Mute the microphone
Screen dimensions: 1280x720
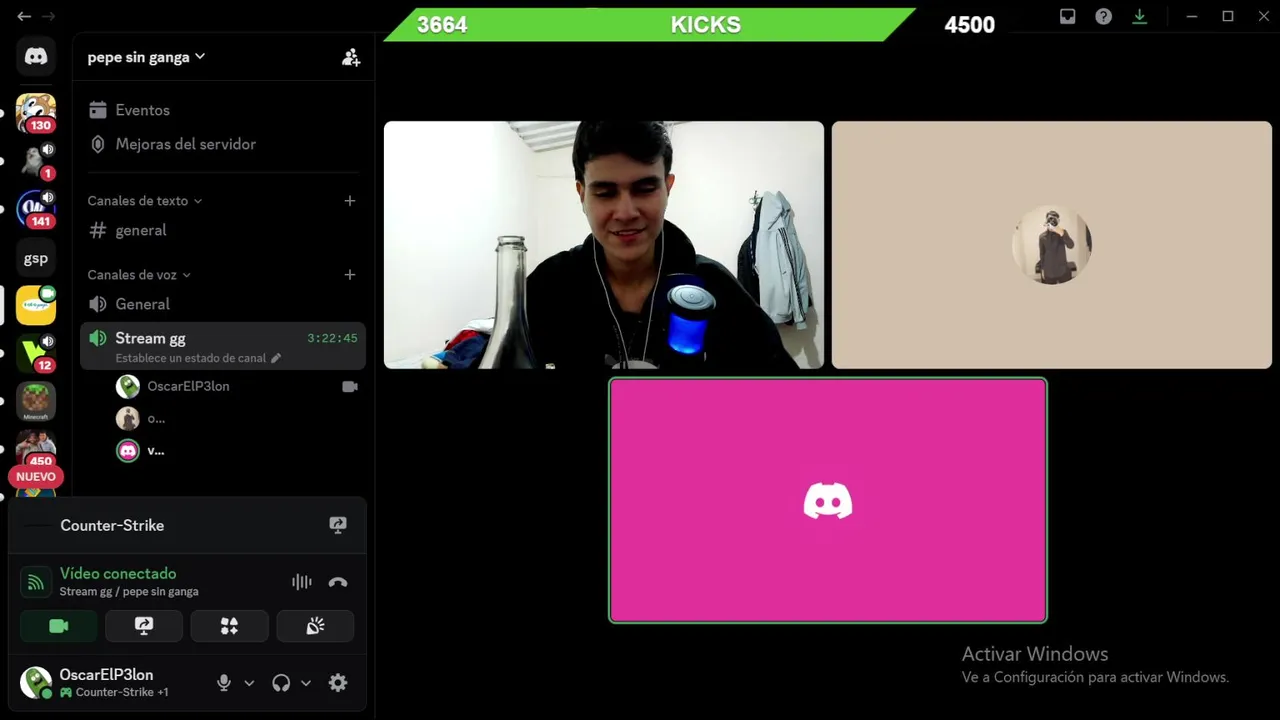[x=224, y=683]
